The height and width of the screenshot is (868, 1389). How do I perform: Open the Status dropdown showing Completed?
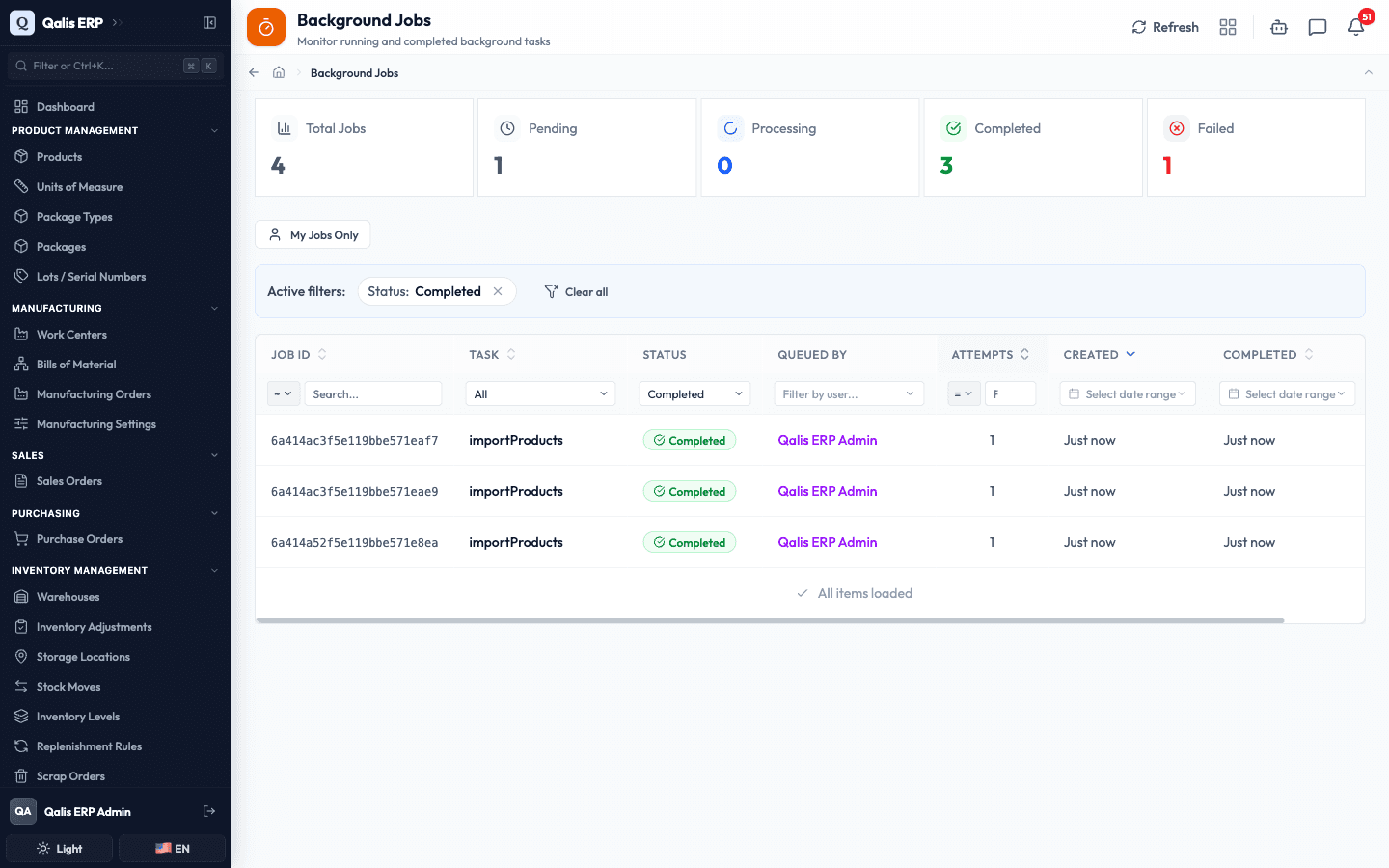694,393
